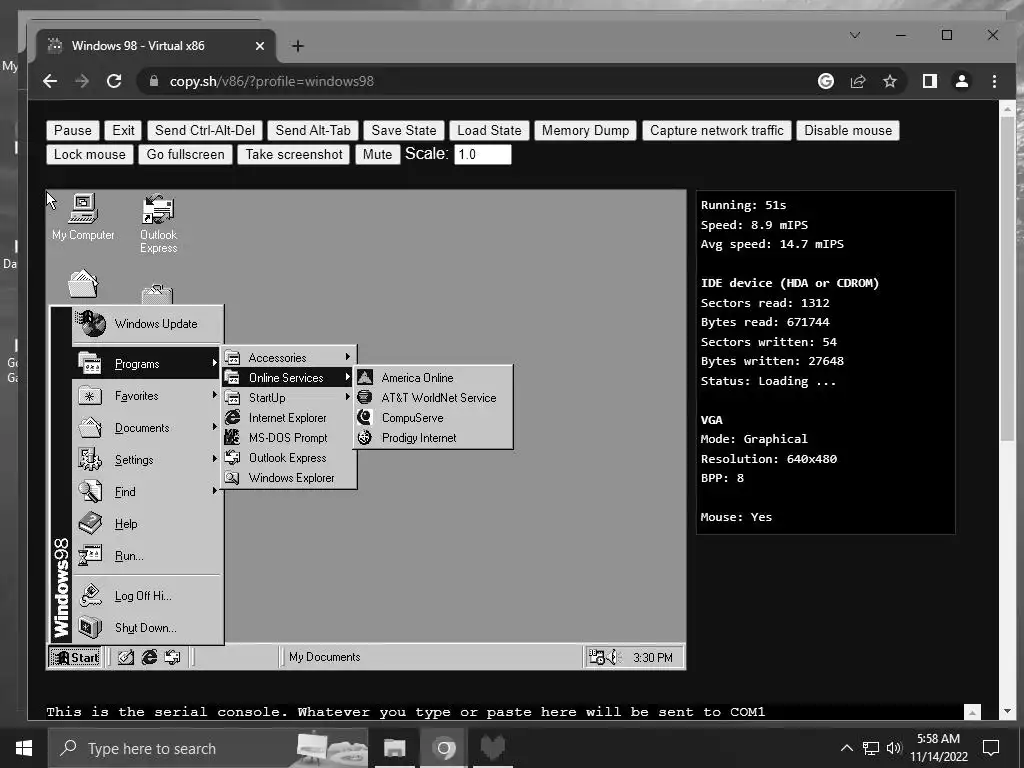The width and height of the screenshot is (1024, 768).
Task: Open Outlook Express desktop icon
Action: [158, 223]
